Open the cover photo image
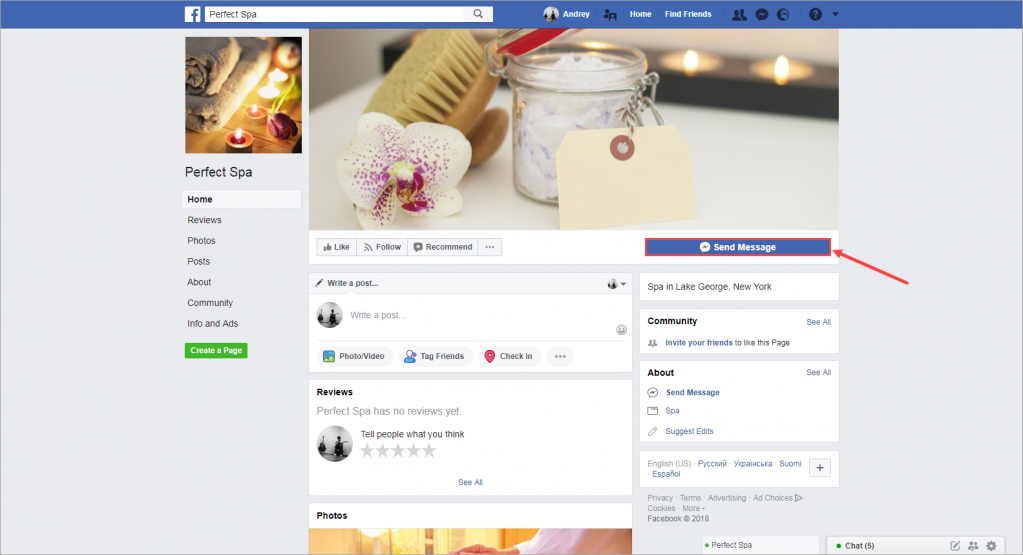Image resolution: width=1023 pixels, height=555 pixels. tap(573, 129)
